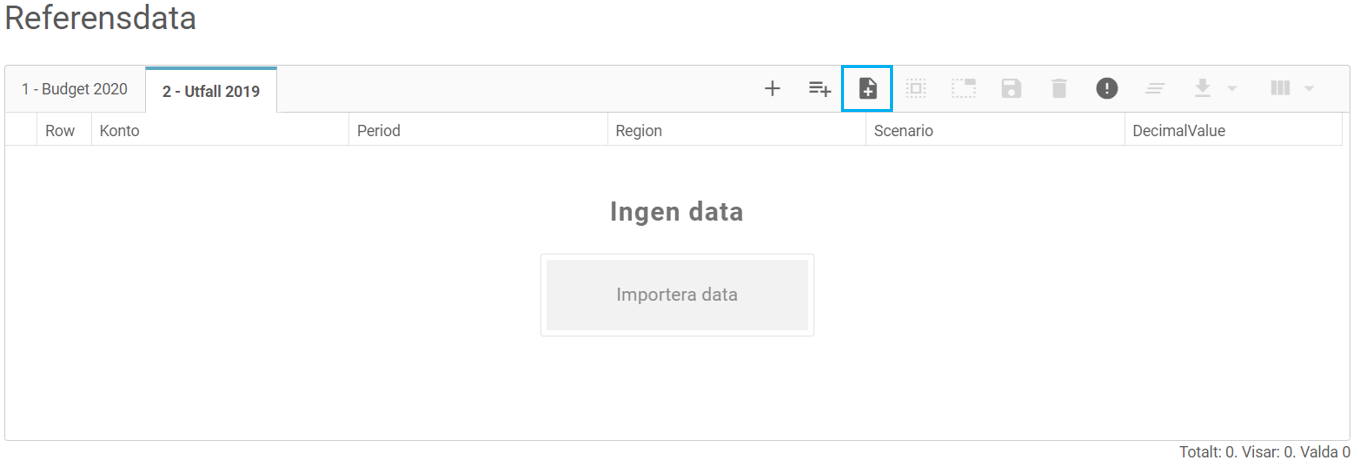The width and height of the screenshot is (1358, 470).
Task: Click the Scenario column header
Action: pyautogui.click(x=903, y=131)
